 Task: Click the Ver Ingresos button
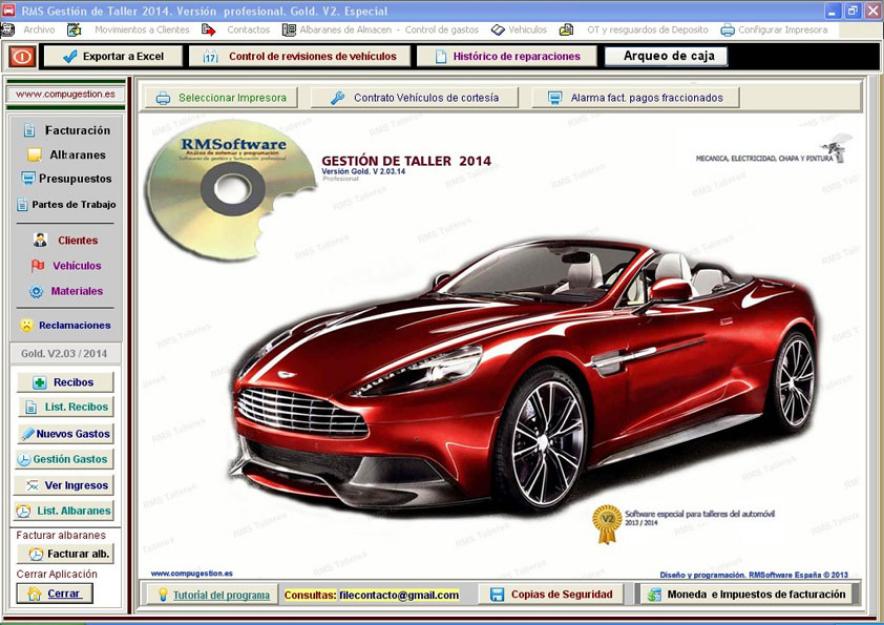coord(64,485)
